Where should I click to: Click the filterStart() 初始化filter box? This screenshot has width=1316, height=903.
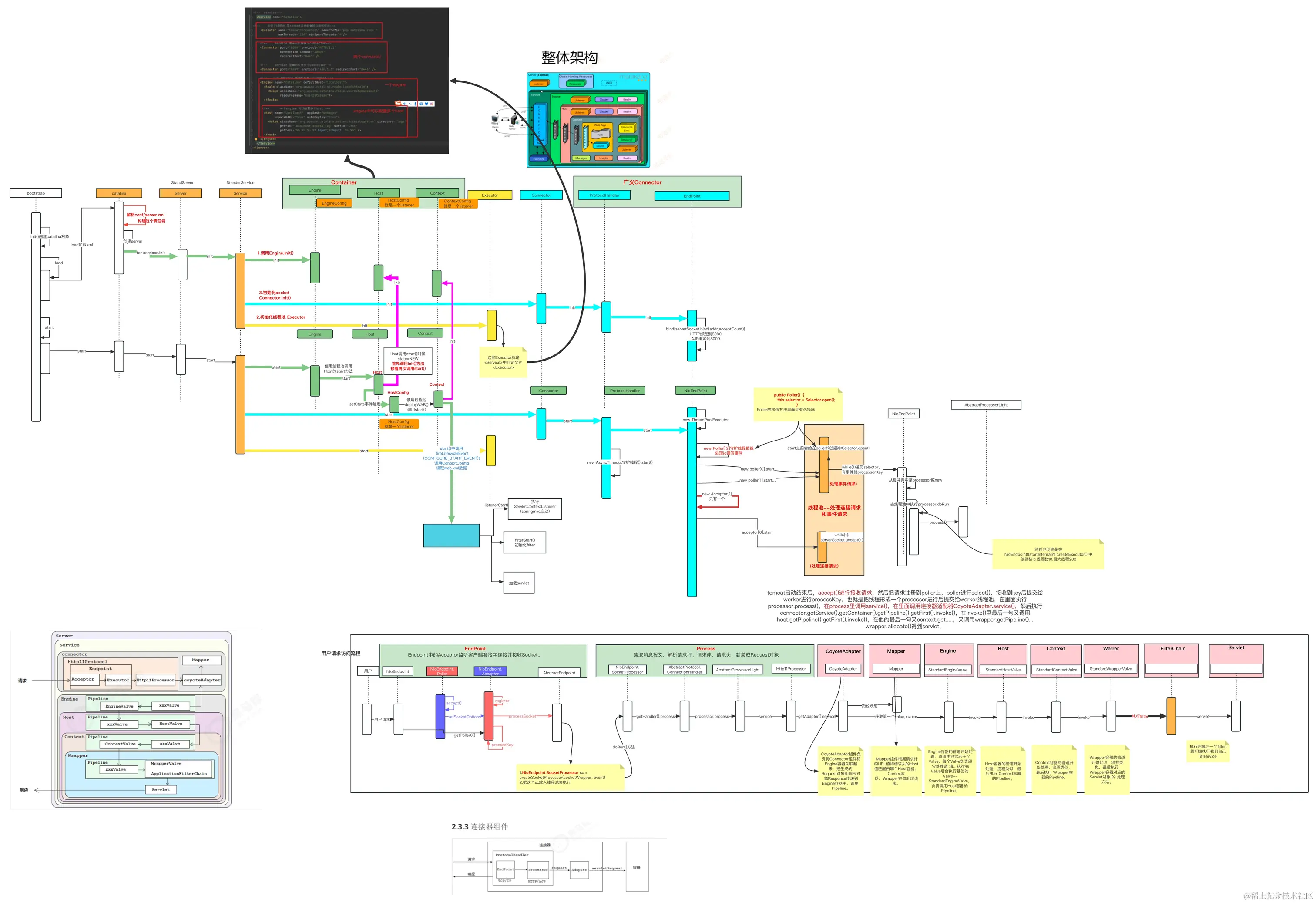524,542
